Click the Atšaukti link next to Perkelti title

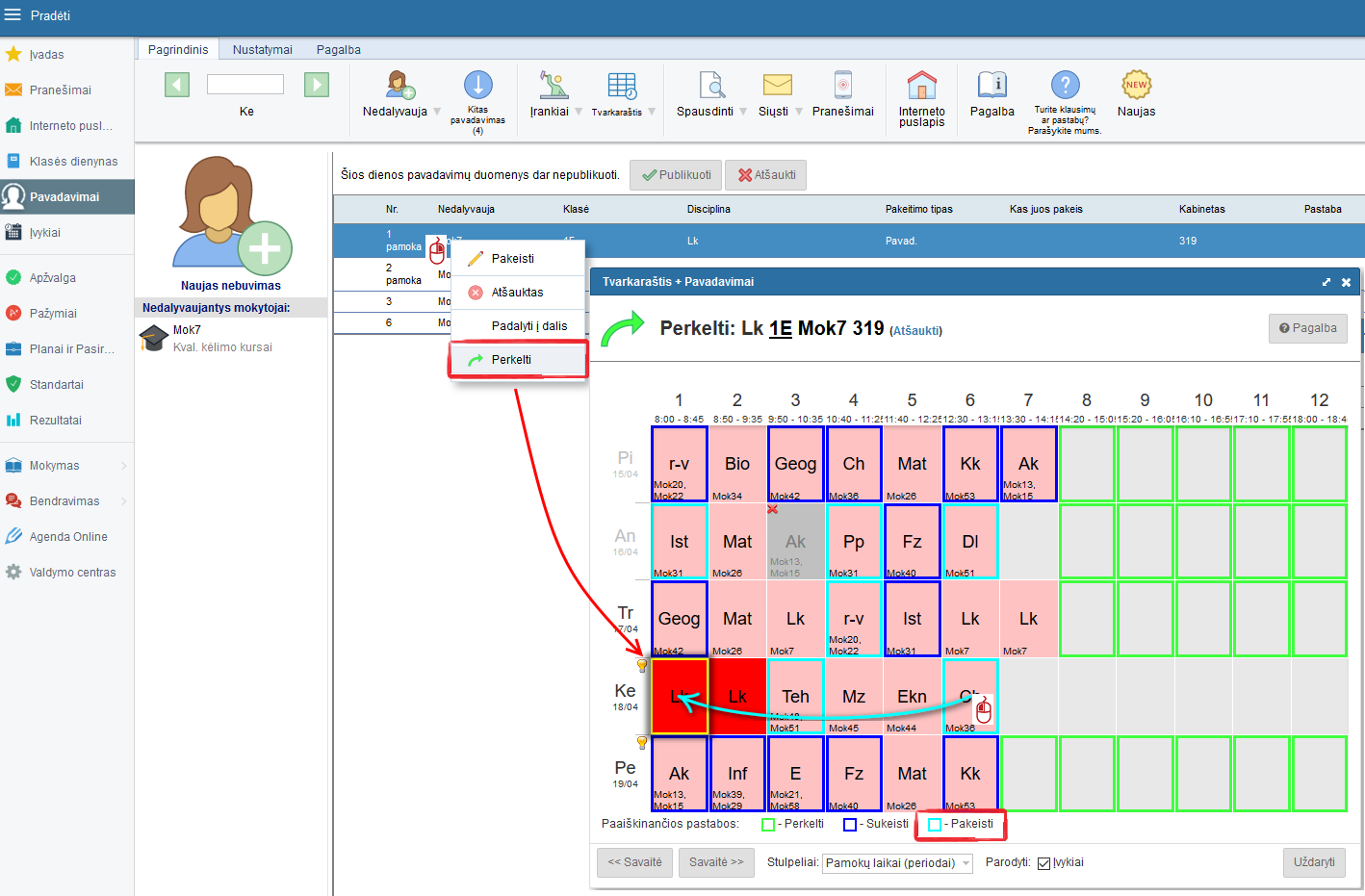pos(915,331)
